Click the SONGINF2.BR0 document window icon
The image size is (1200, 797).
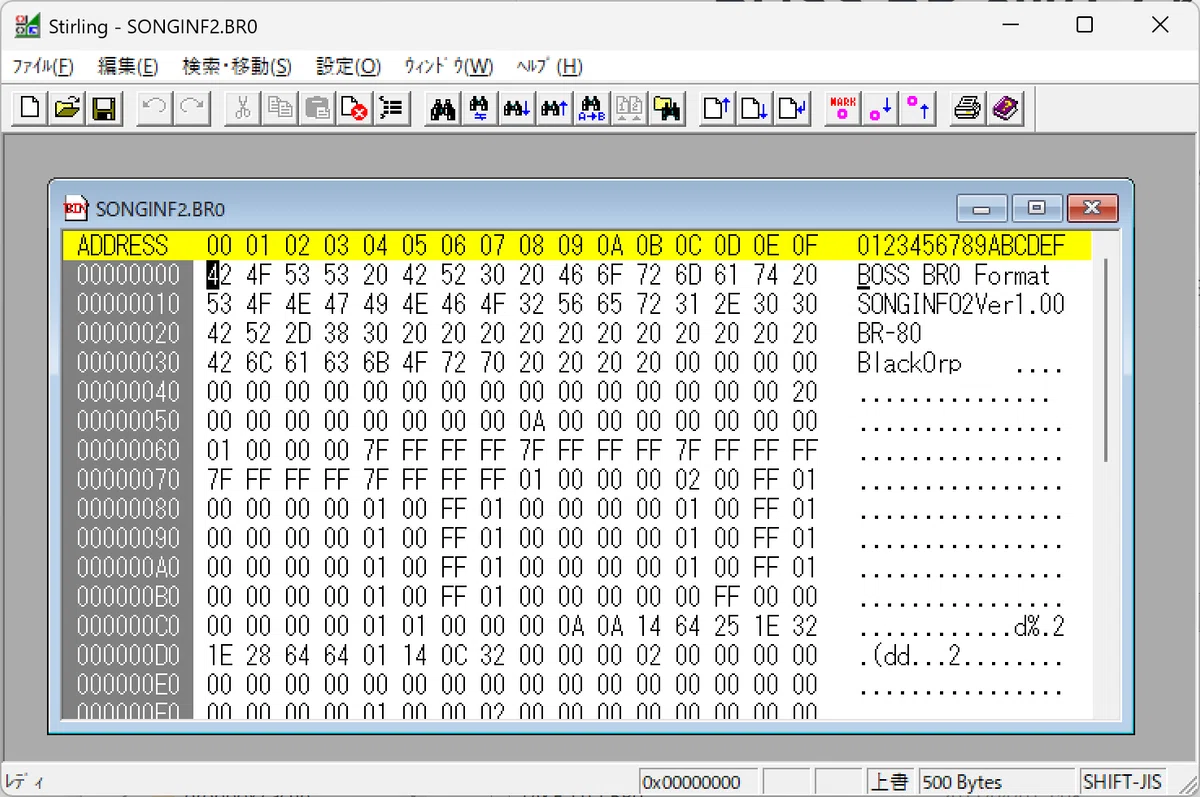click(x=76, y=208)
